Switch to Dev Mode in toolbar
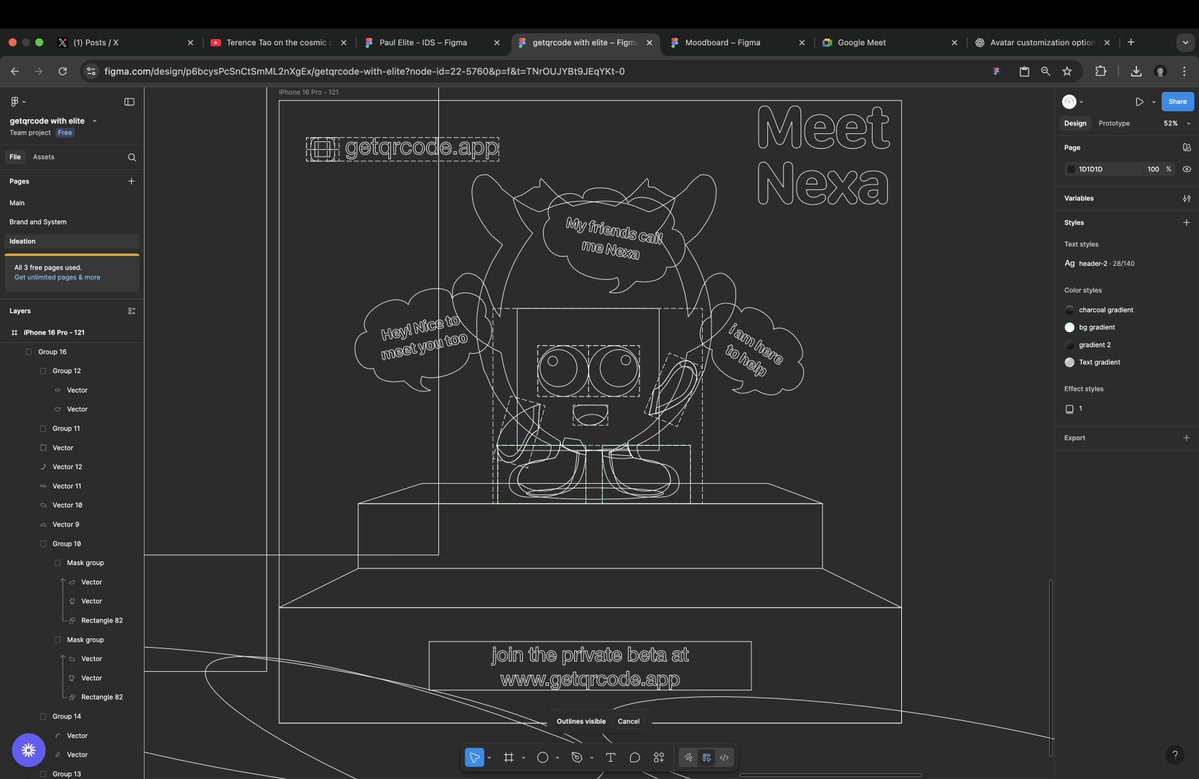 click(724, 758)
